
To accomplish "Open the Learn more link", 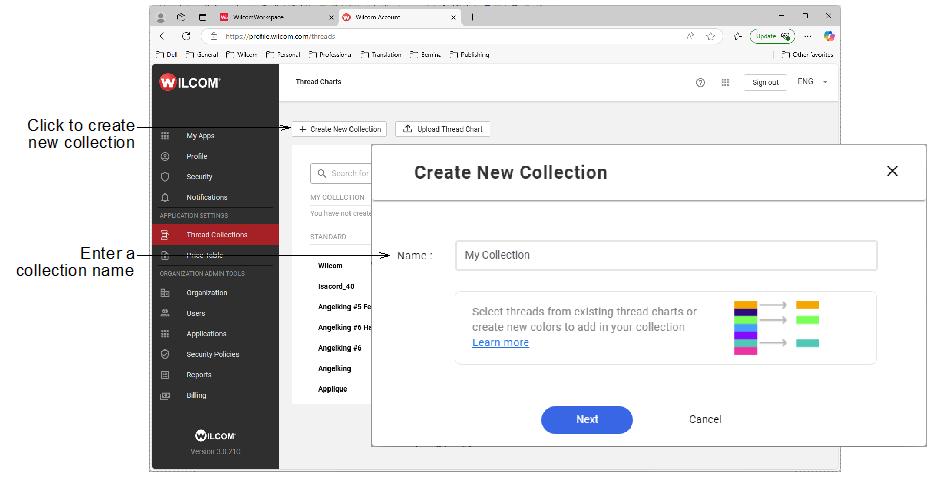I will click(x=500, y=342).
